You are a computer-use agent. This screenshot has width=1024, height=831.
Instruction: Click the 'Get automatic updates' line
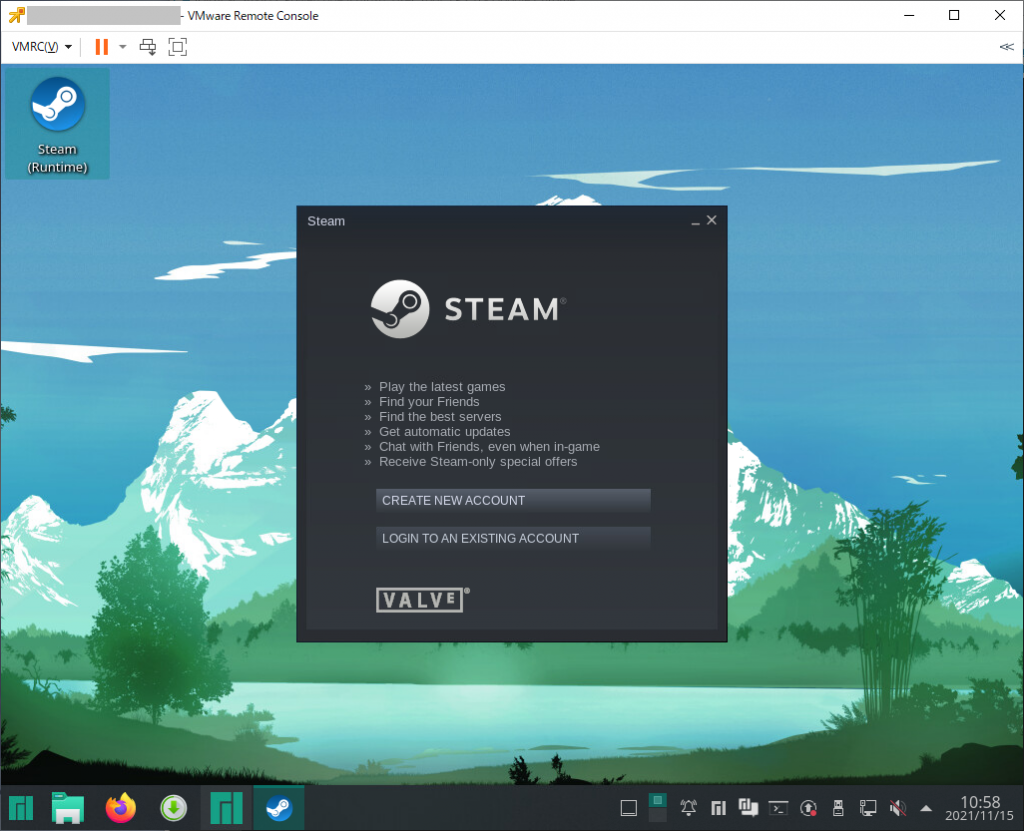[445, 432]
